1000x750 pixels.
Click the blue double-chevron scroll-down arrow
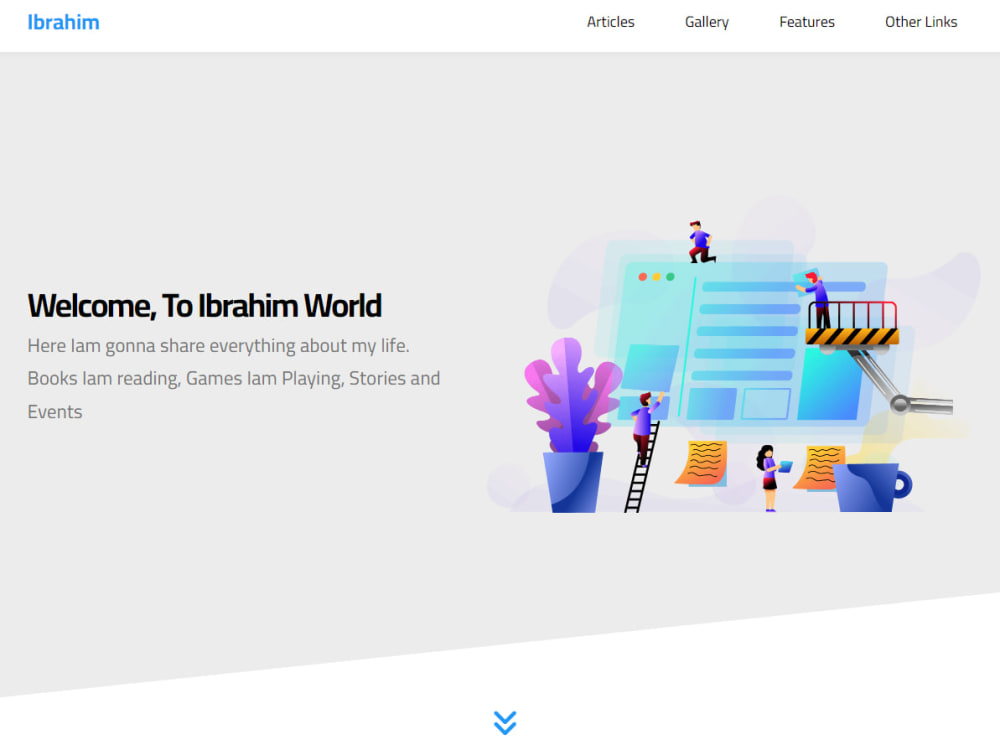[x=505, y=723]
